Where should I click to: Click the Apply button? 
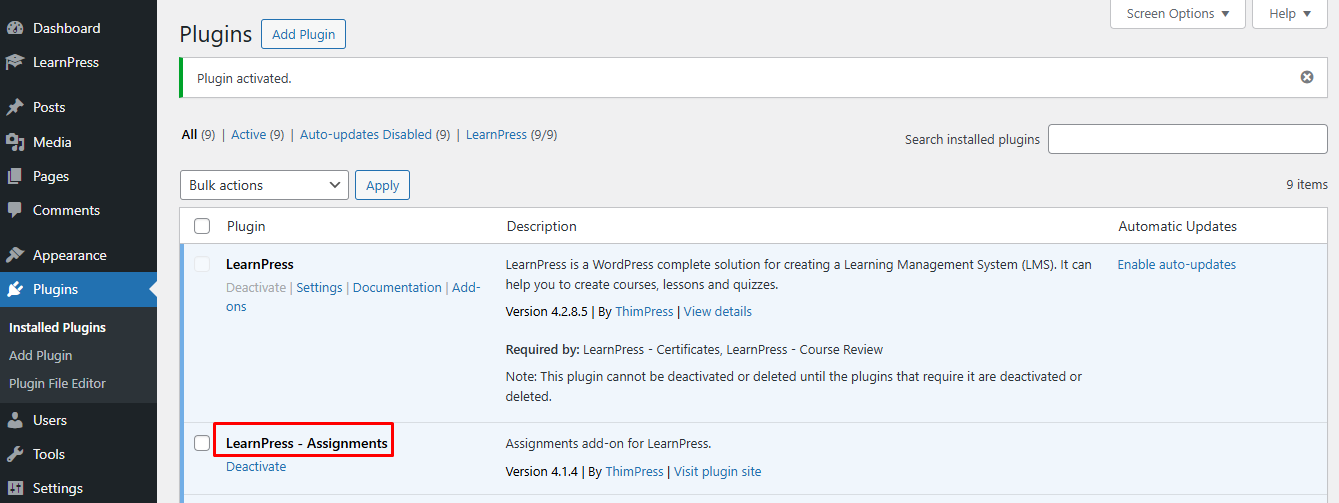tap(382, 185)
